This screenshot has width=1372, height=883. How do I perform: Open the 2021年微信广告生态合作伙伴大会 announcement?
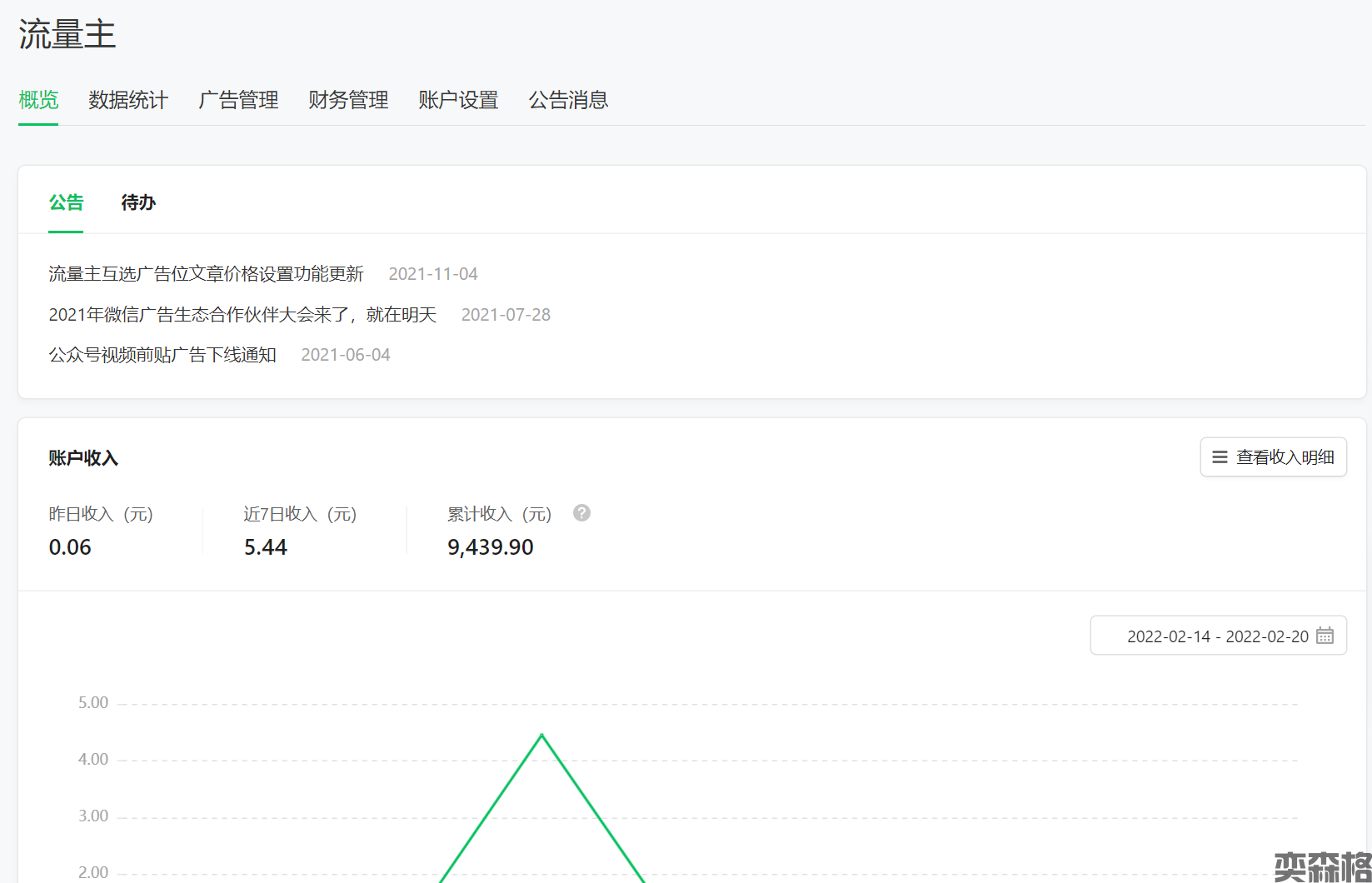(242, 315)
